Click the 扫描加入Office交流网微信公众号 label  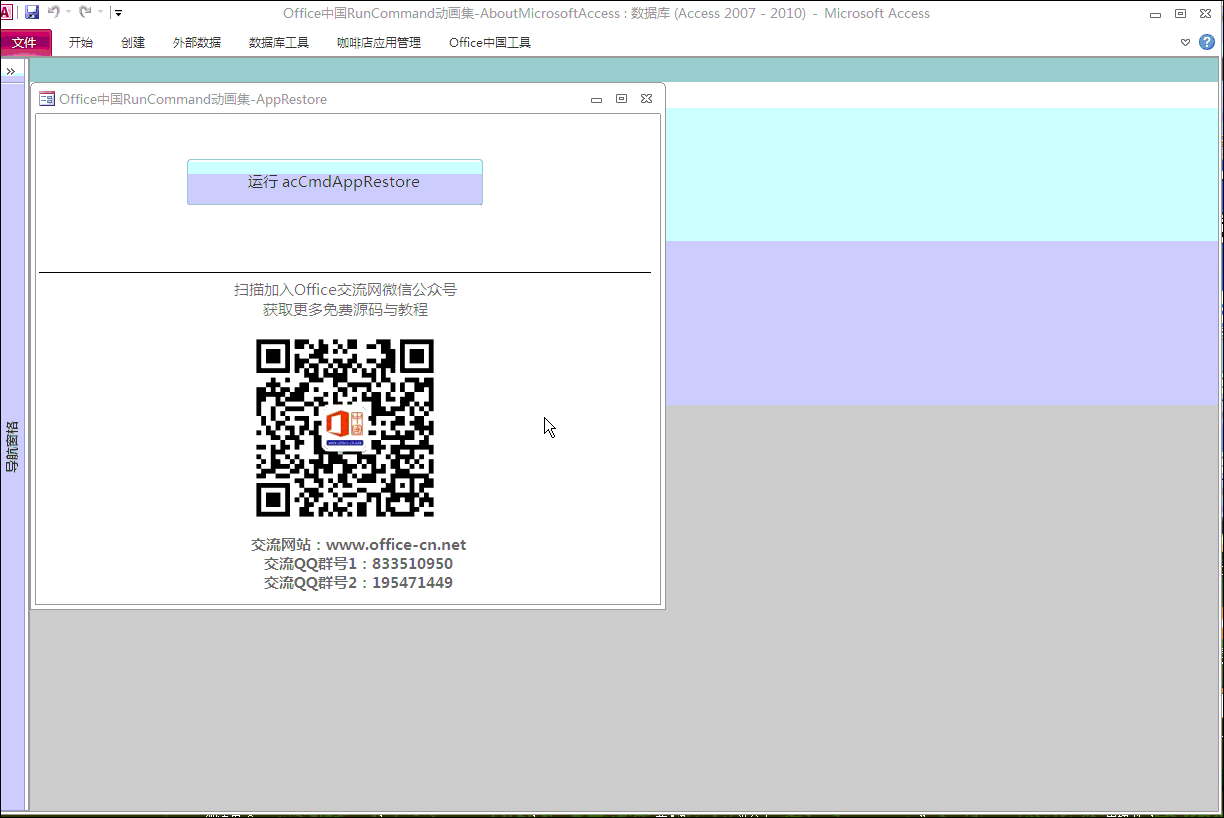[345, 290]
